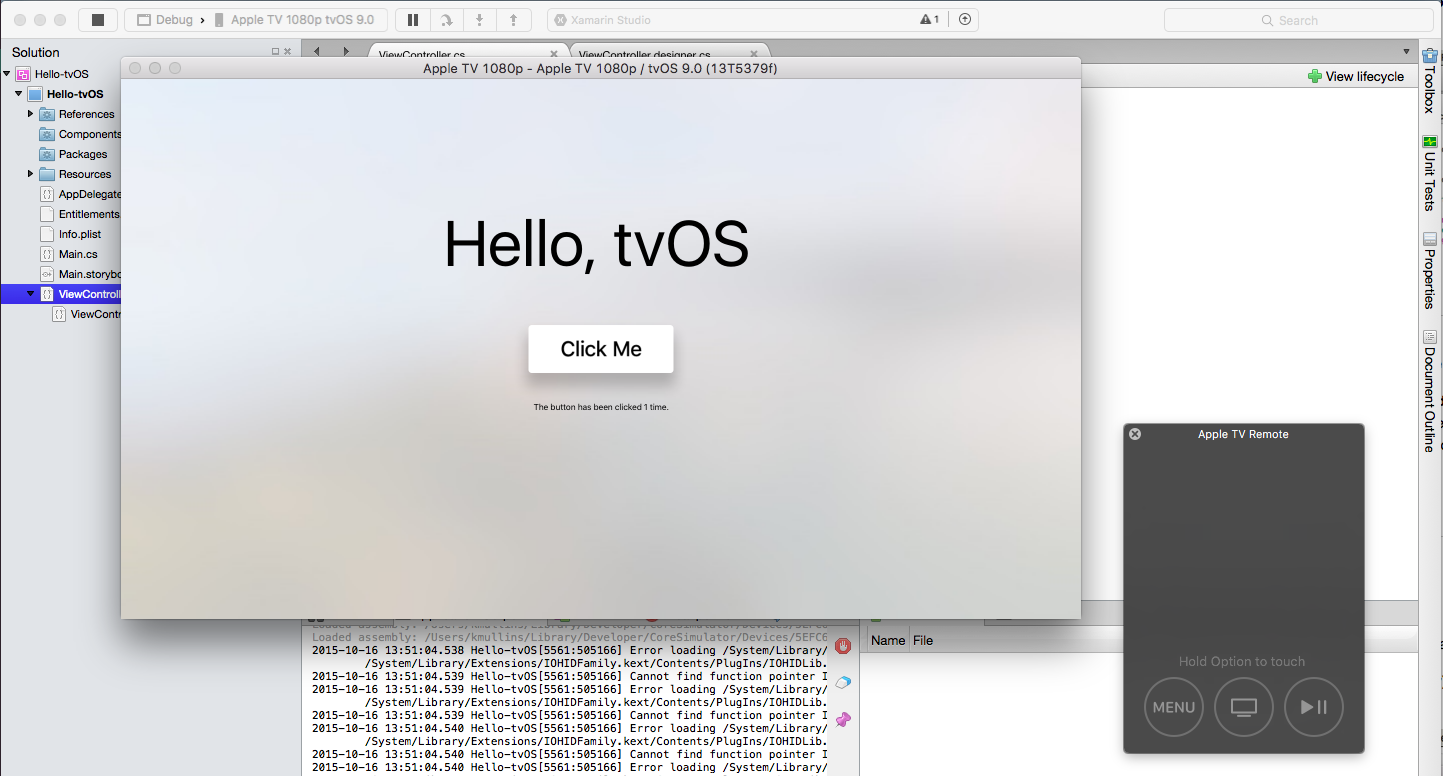Open Info.plist in the solution tree

coord(70,234)
